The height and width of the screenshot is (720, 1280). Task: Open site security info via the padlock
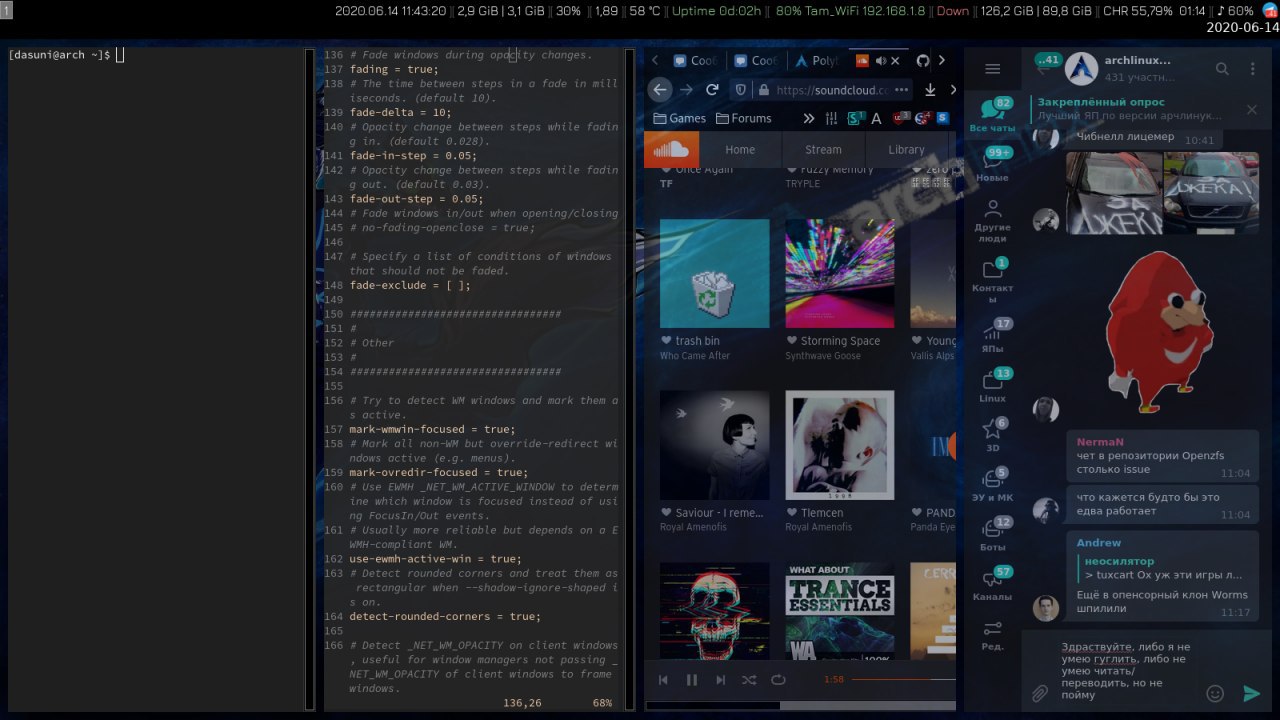point(765,90)
